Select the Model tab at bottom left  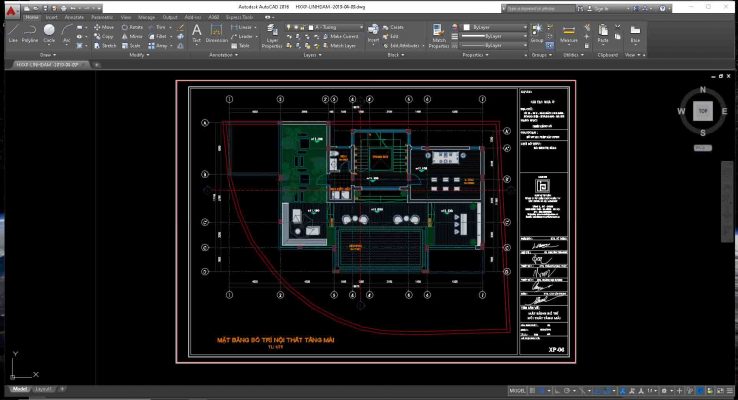(x=19, y=389)
